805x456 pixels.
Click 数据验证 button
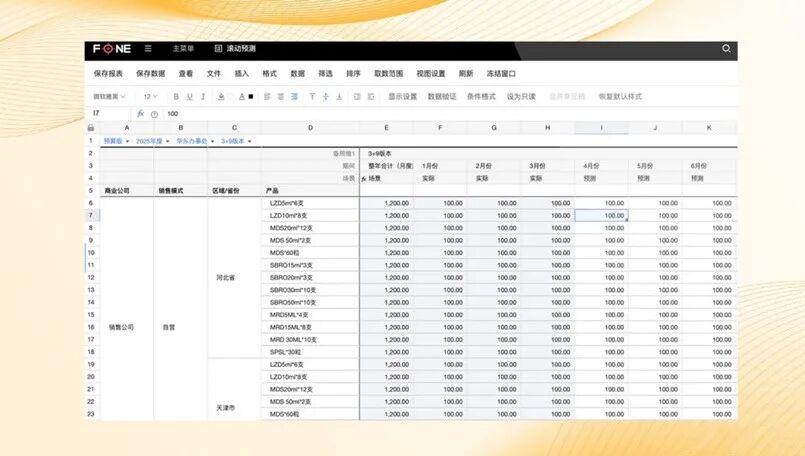(x=442, y=97)
